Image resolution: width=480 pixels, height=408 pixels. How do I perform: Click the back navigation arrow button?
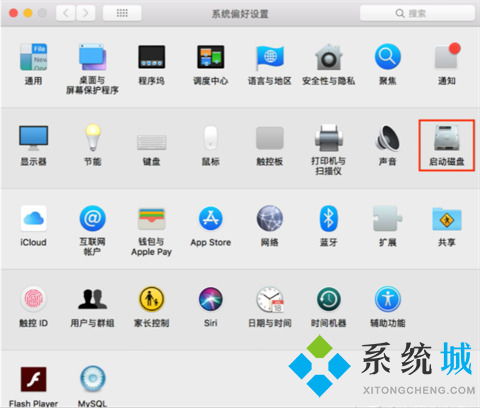pos(65,13)
